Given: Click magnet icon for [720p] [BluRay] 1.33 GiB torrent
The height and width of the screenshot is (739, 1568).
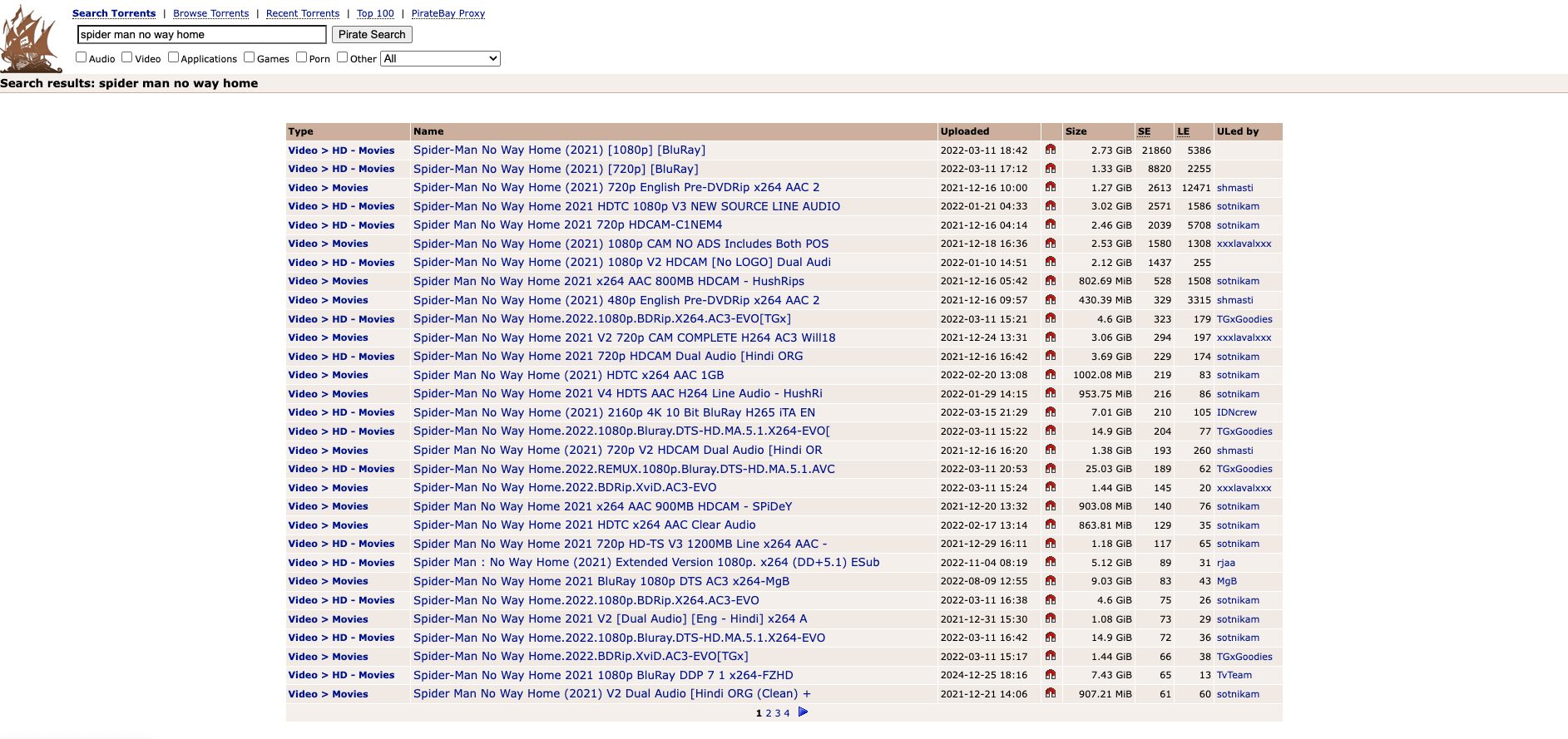Looking at the screenshot, I should 1051,169.
